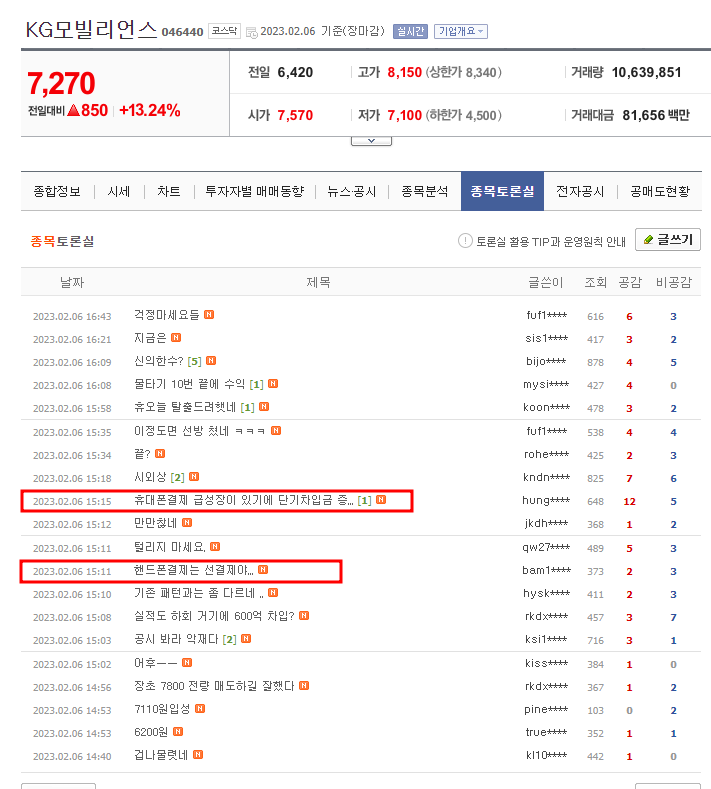Open the post titled 만만찮네
Screen dimensions: 711x789
pyautogui.click(x=155, y=523)
